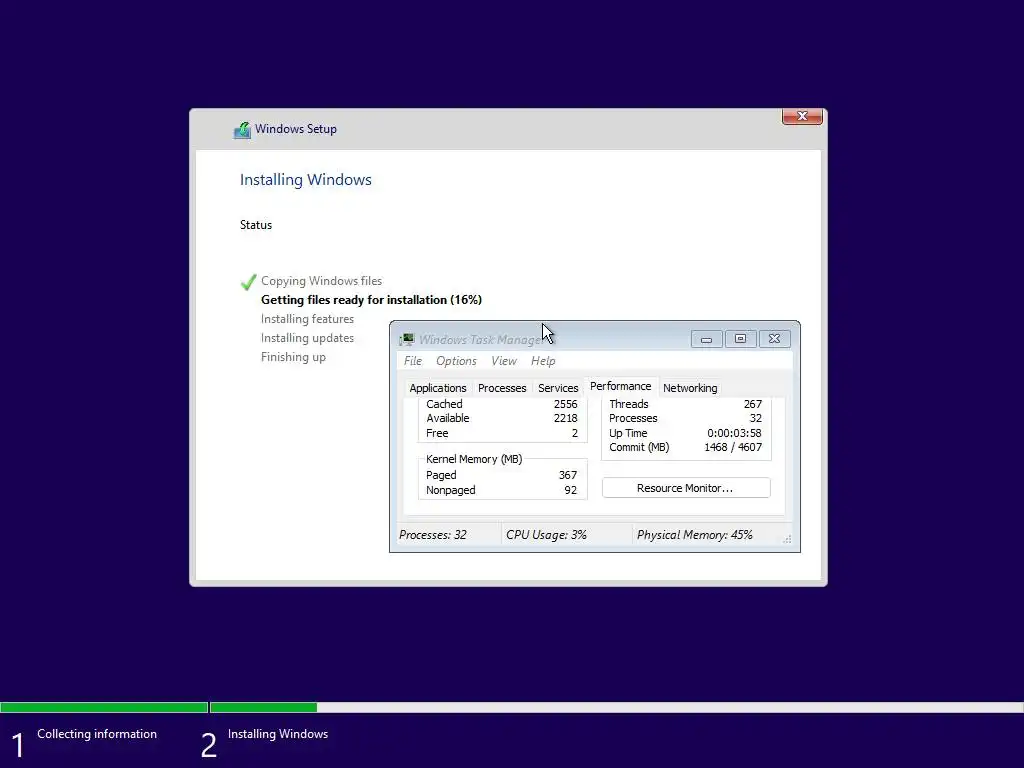Screen dimensions: 1024x768
Task: Click the Task Manager resize grip
Action: (788, 539)
